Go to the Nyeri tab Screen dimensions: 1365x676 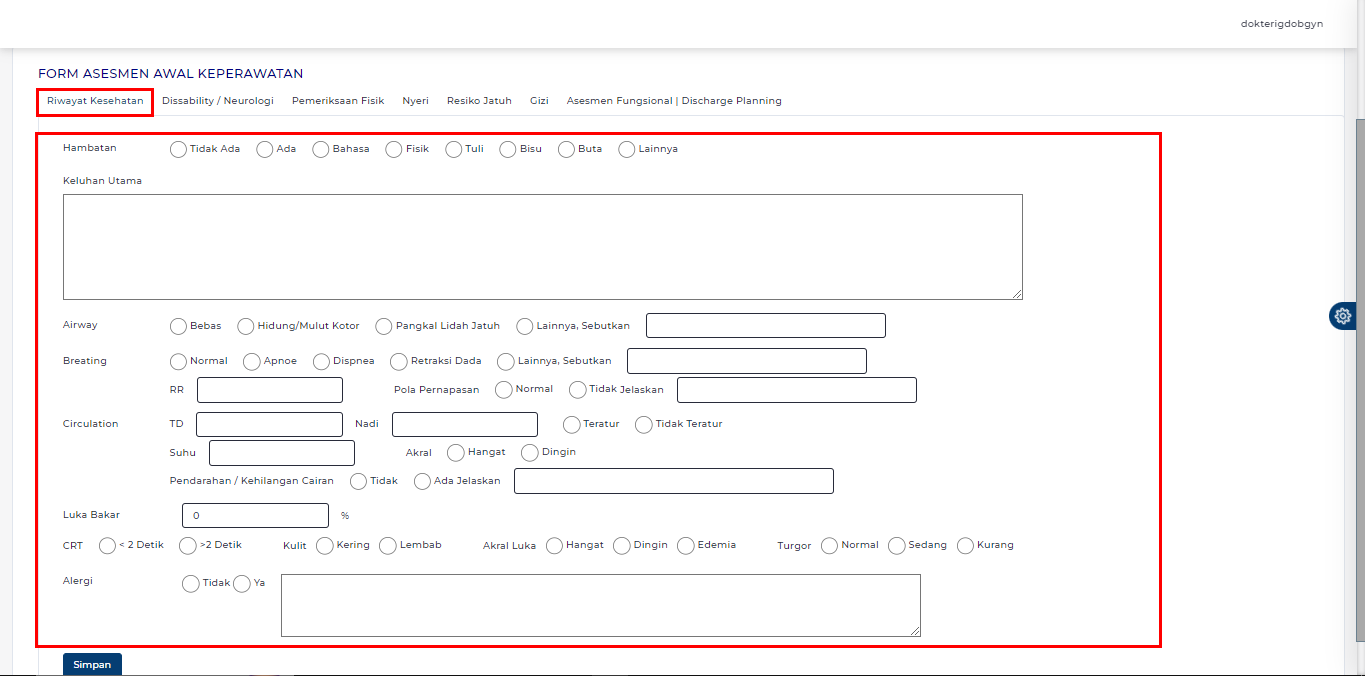[x=415, y=101]
